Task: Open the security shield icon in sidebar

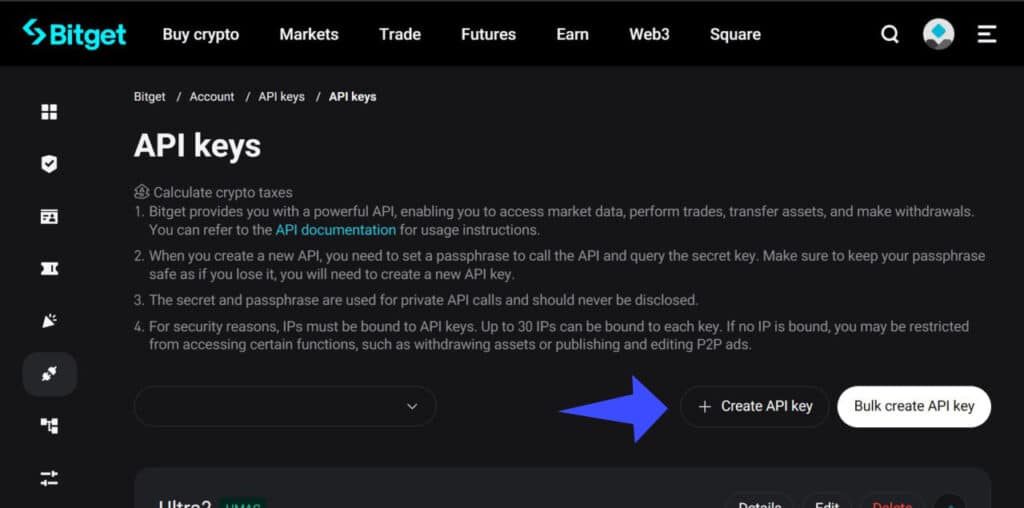Action: pos(49,164)
